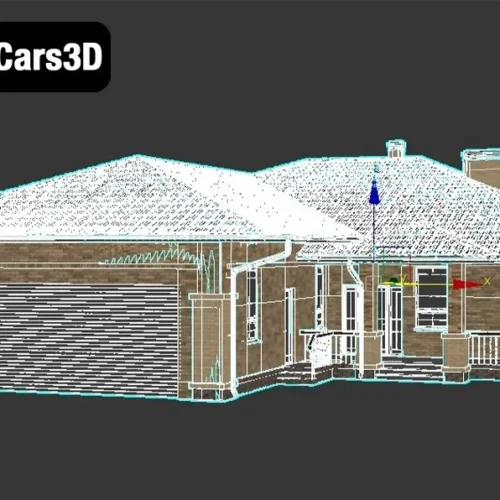Viewport: 500px width, 500px height.
Task: Click the blue Z-axis arrow of the transform gizmo
Action: pyautogui.click(x=375, y=192)
